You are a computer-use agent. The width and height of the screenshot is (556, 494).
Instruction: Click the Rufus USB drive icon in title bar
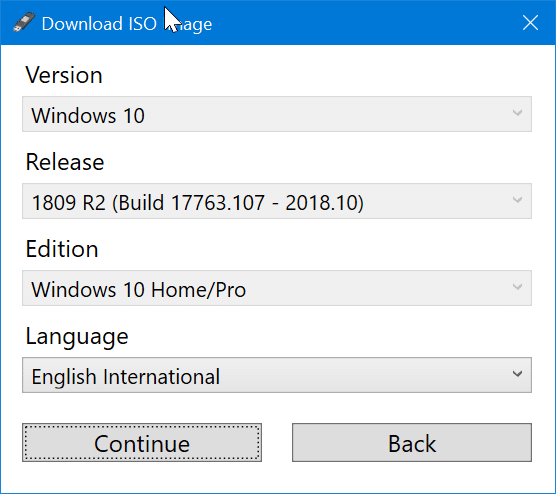pos(24,22)
